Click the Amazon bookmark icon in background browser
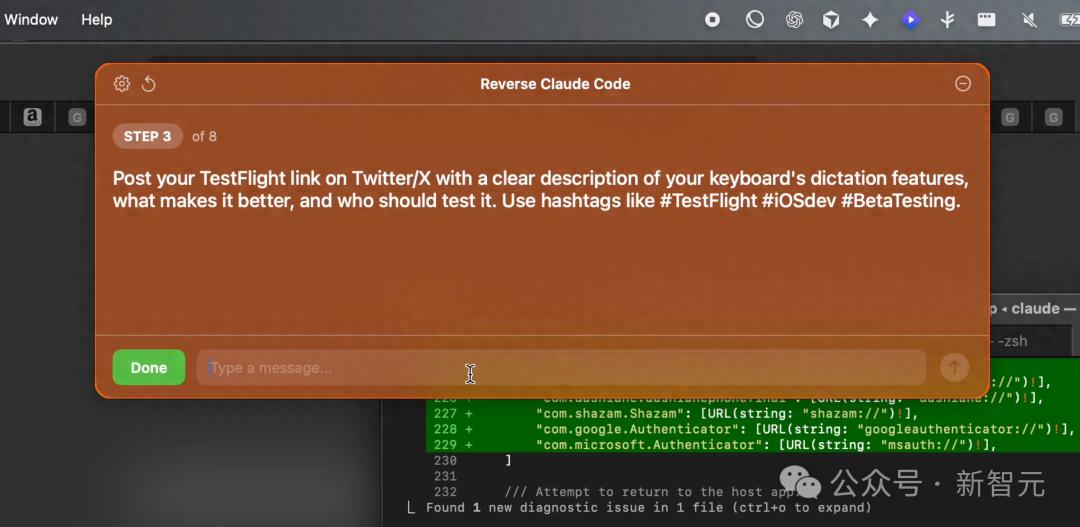The height and width of the screenshot is (527, 1080). pyautogui.click(x=32, y=117)
